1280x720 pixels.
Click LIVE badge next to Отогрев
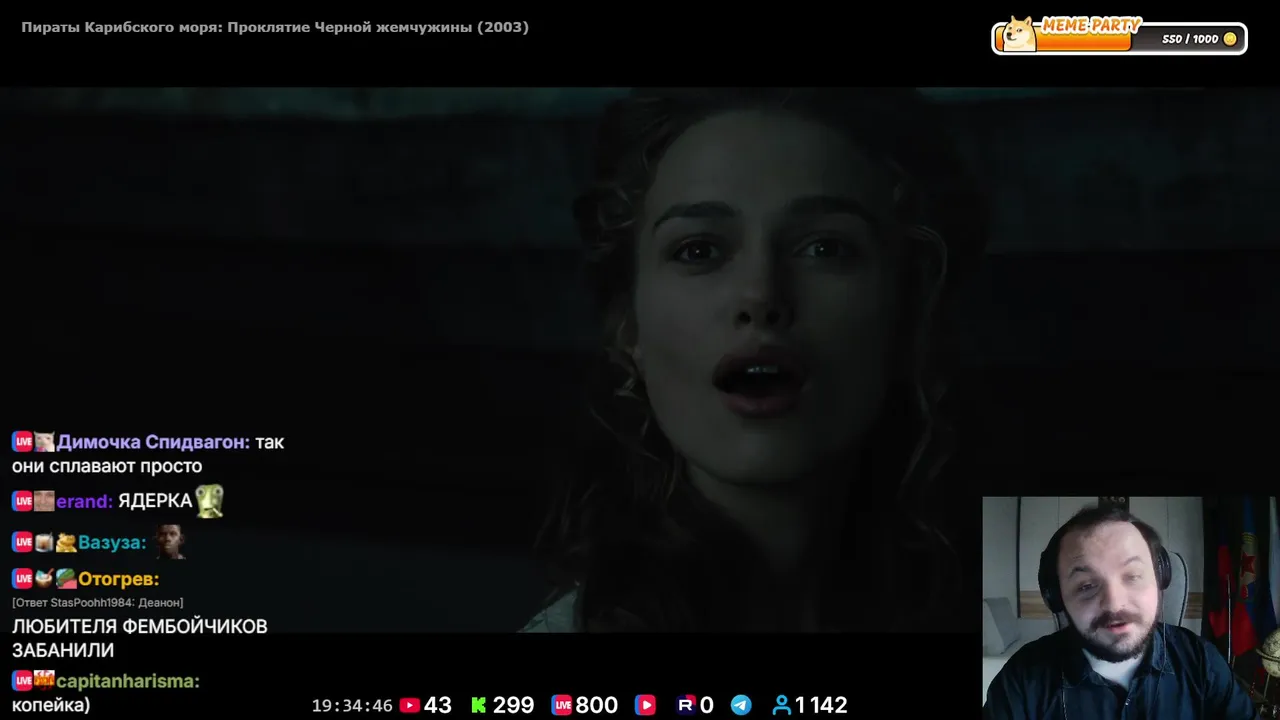[23, 578]
